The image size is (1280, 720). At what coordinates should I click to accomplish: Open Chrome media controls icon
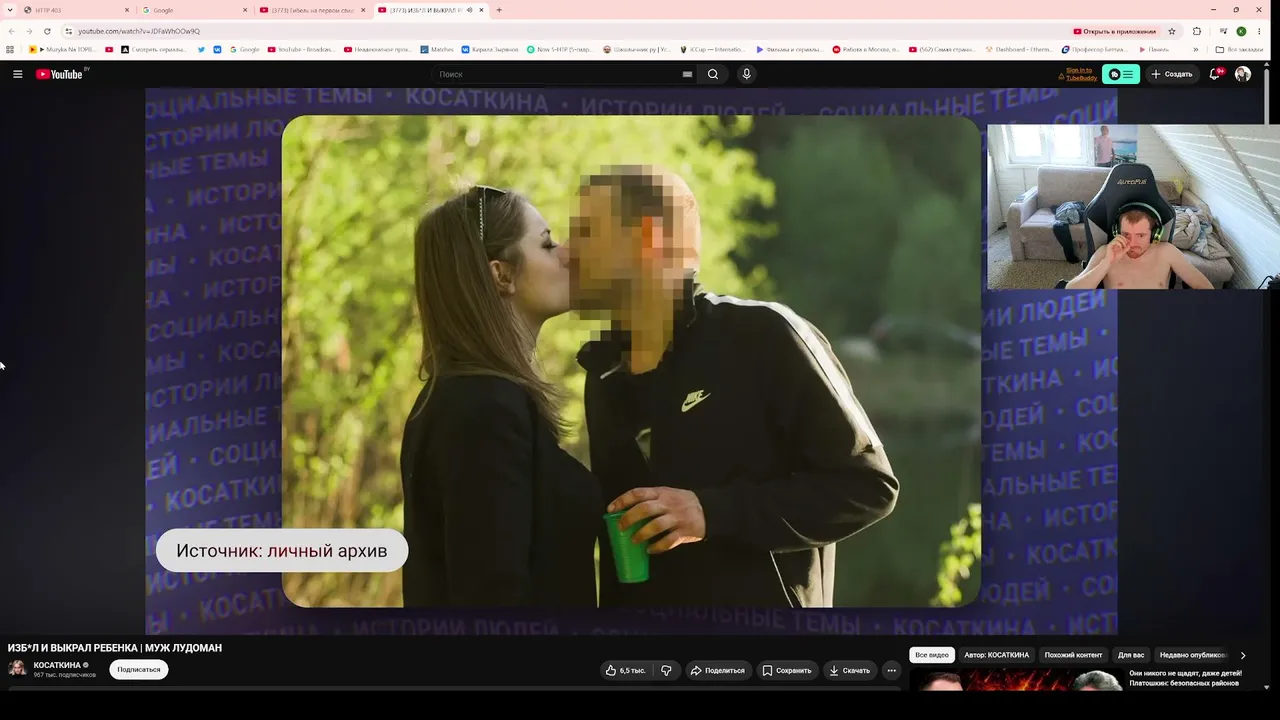click(1223, 31)
